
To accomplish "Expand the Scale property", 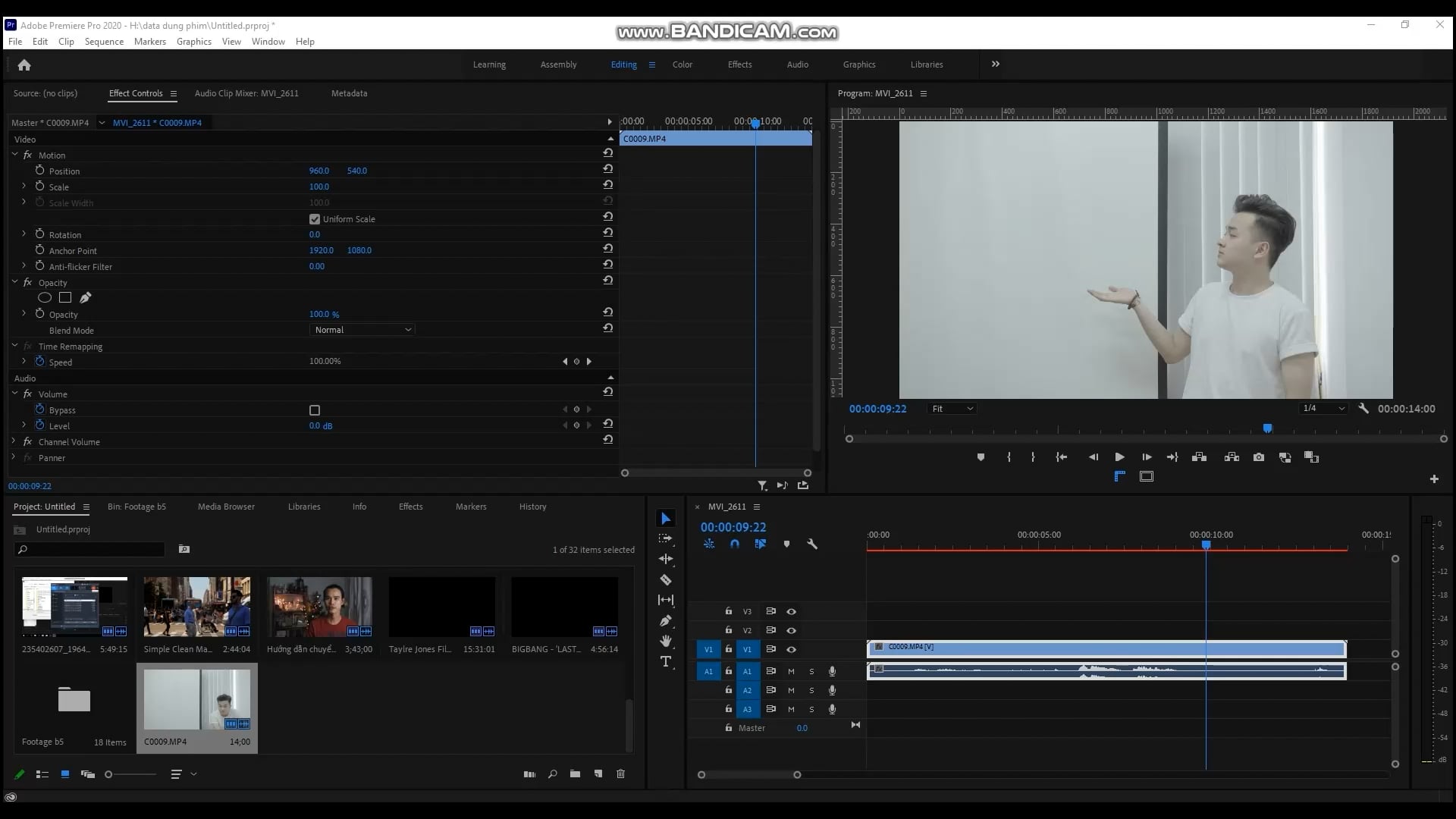I will (x=24, y=187).
